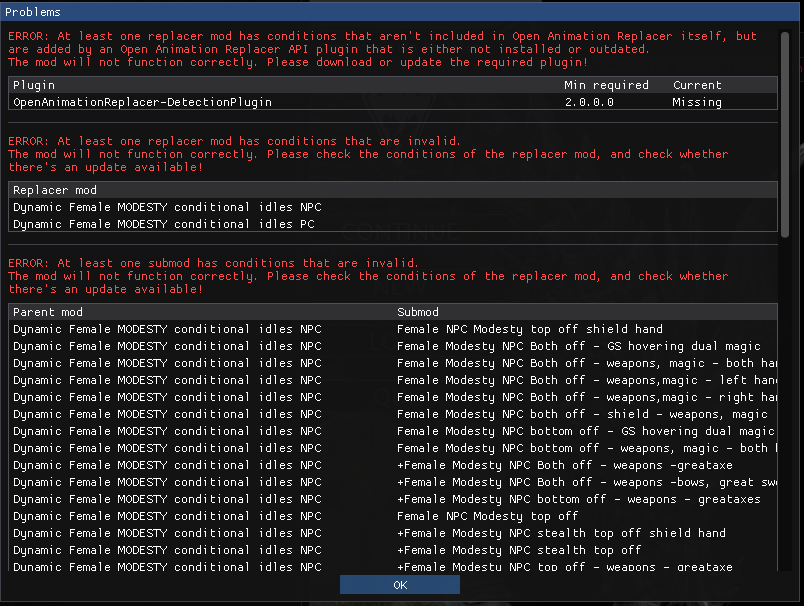This screenshot has height=606, width=804.
Task: Click submod Both off - weapons -greataxe
Action: pos(565,465)
